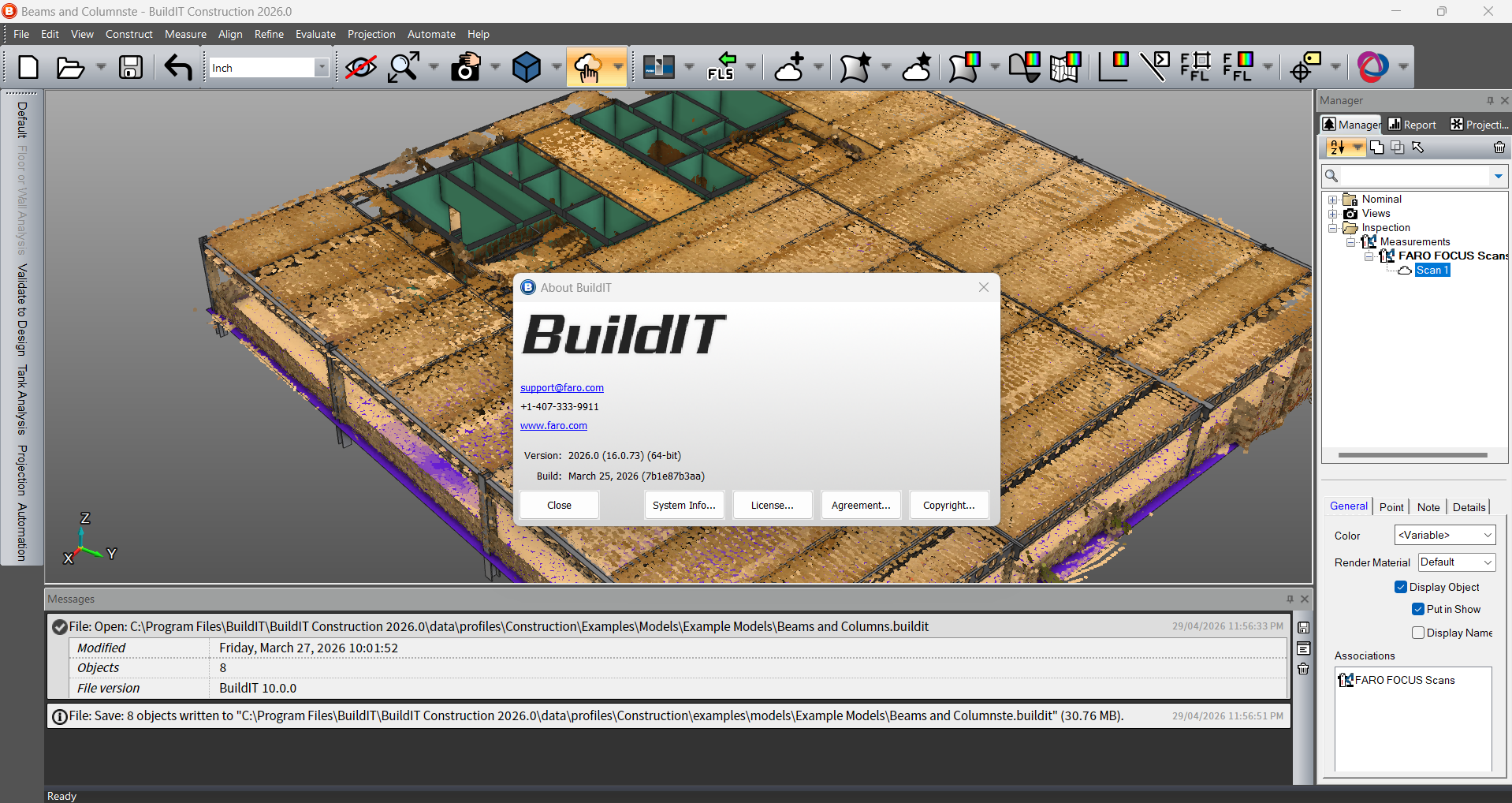
Task: Pin the Manager panel with pushpin
Action: [x=1490, y=100]
